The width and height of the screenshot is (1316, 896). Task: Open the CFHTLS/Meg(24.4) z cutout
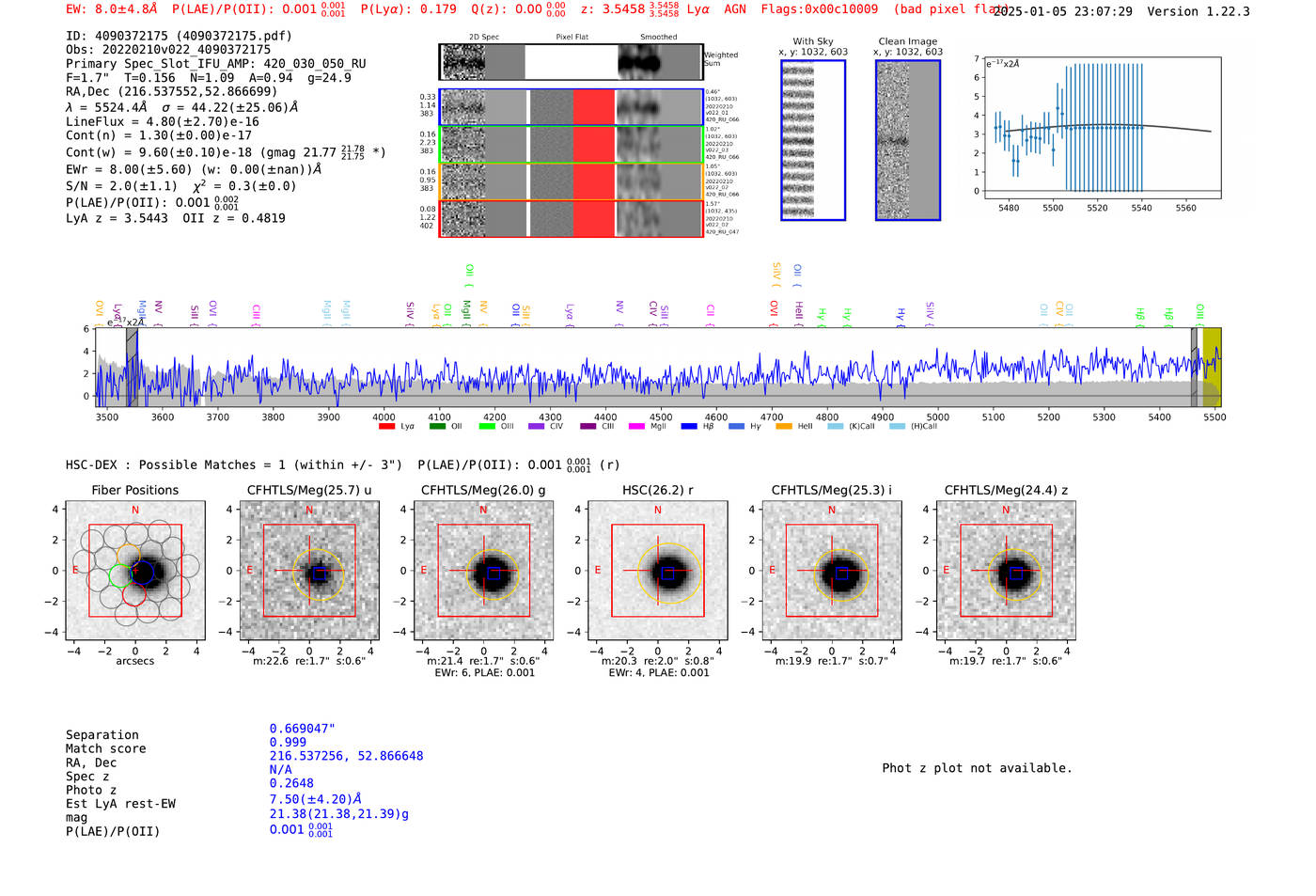pos(1006,571)
